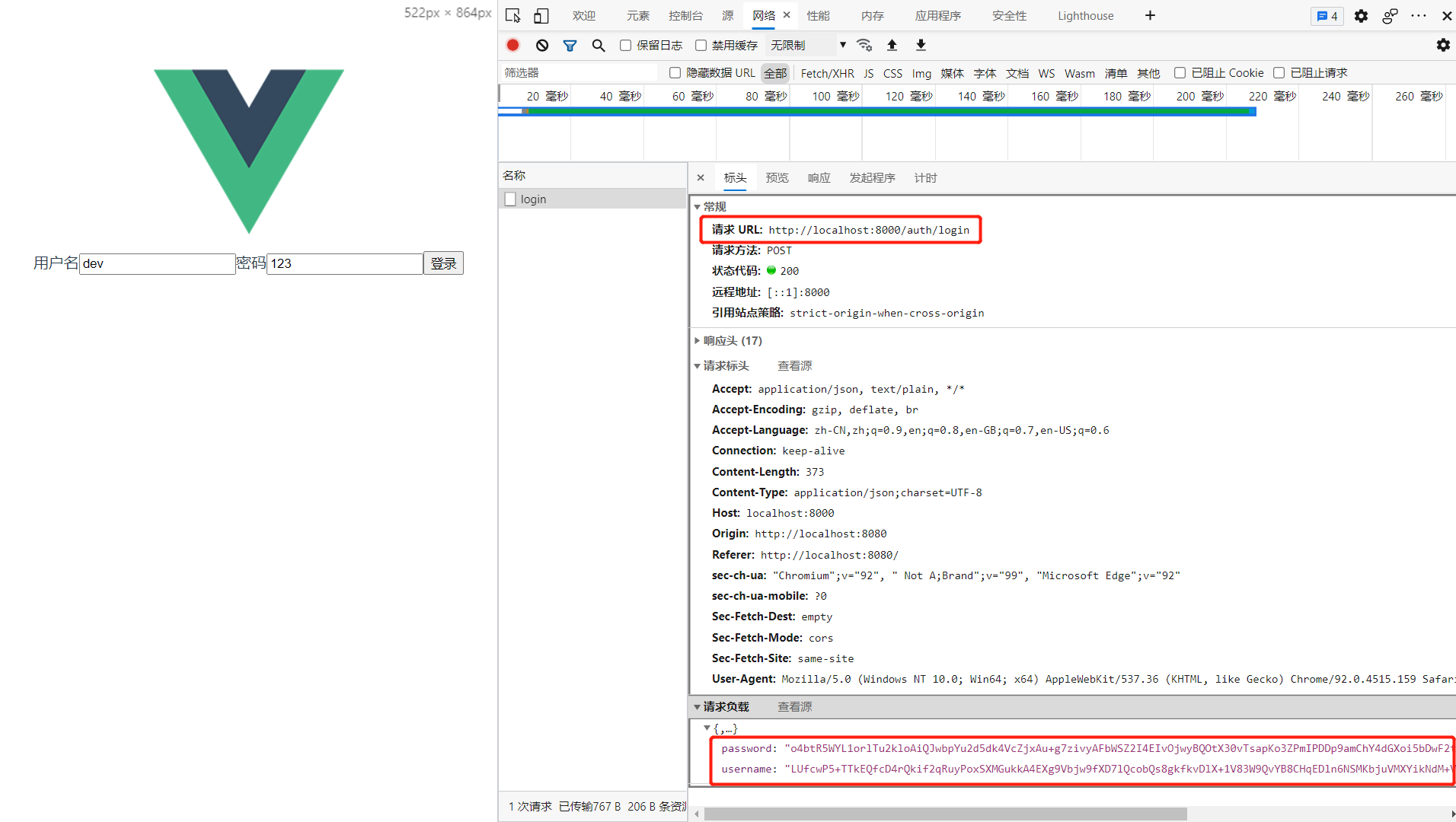Check the 隐藏数据 URL checkbox
Viewport: 1456px width, 822px height.
(x=675, y=72)
